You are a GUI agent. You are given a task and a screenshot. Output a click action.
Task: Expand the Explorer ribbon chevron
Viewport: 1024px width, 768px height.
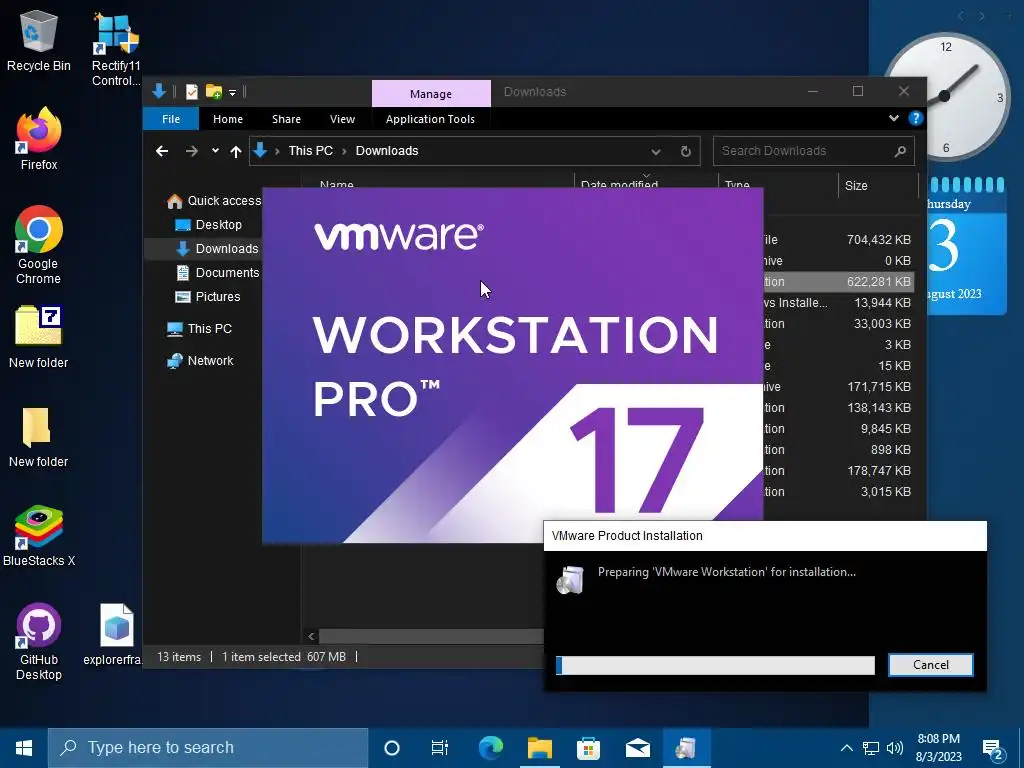[893, 118]
